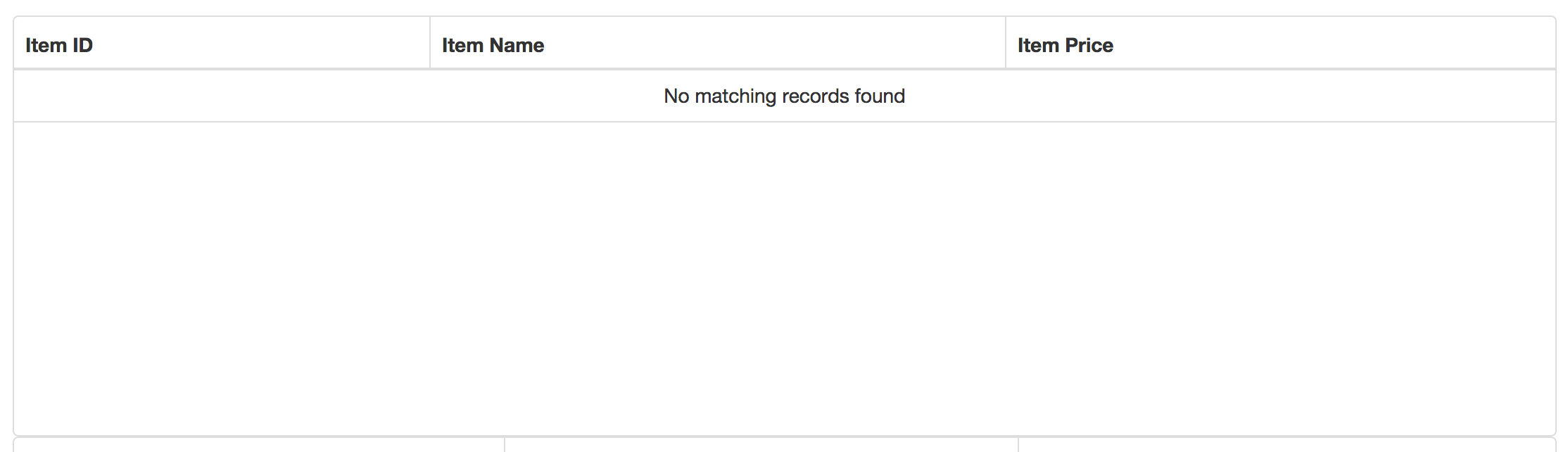Click the divider between Item ID and Item Name
This screenshot has height=452, width=1568.
tap(430, 44)
